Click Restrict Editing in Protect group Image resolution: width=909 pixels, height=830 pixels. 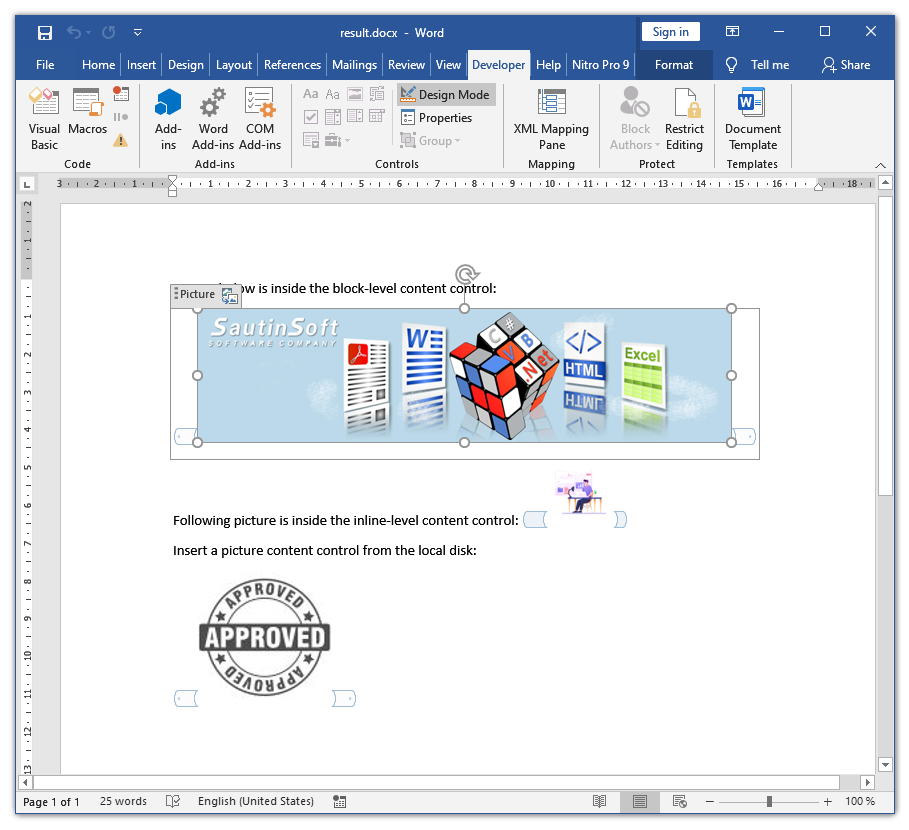[684, 118]
